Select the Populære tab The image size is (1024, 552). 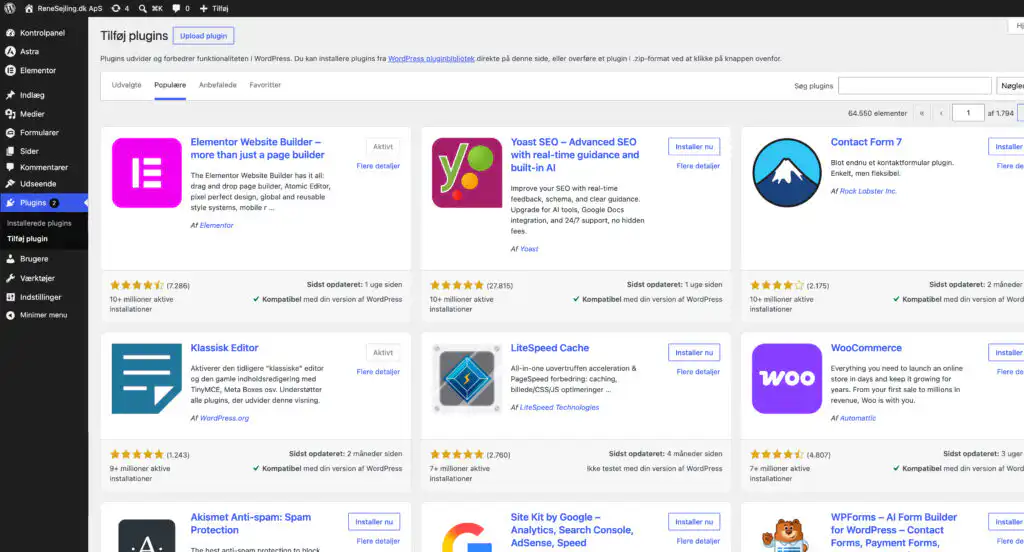[170, 85]
